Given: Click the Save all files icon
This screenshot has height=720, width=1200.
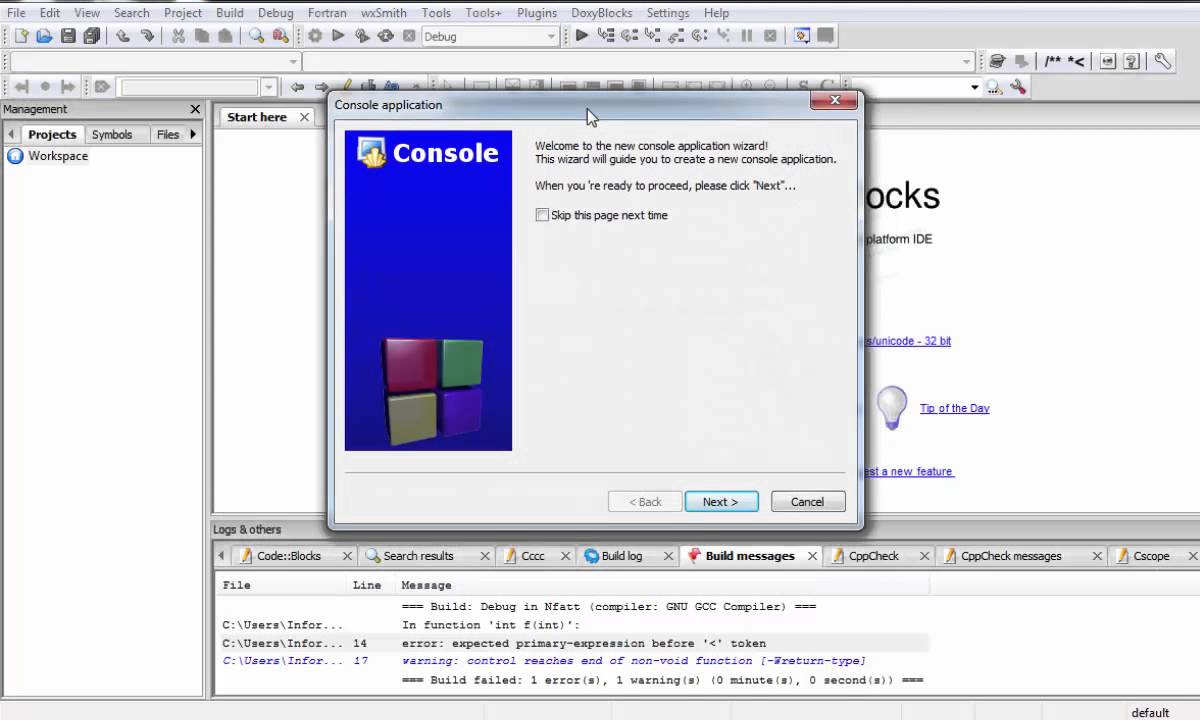Looking at the screenshot, I should (92, 36).
